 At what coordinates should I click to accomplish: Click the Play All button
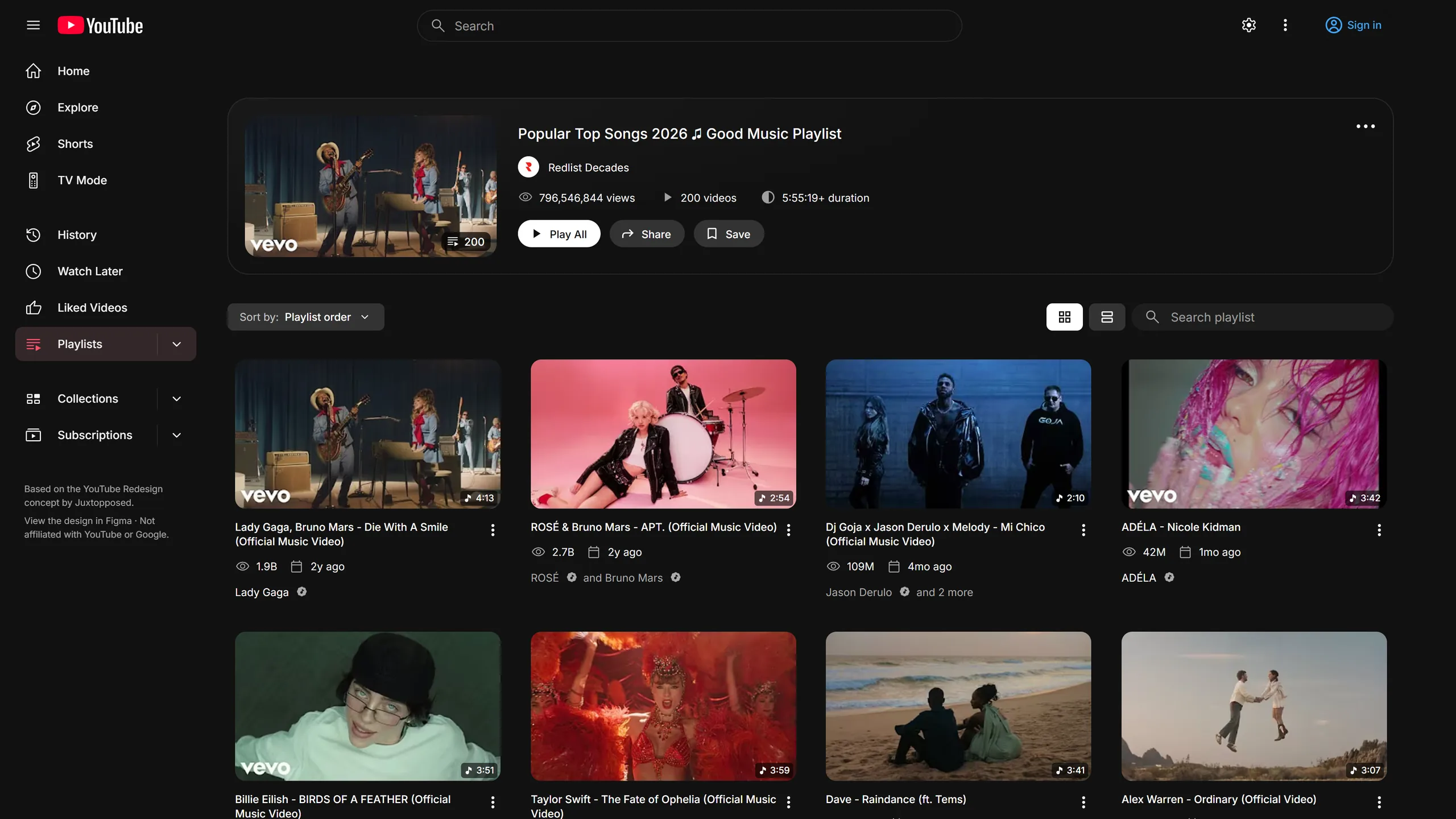559,234
